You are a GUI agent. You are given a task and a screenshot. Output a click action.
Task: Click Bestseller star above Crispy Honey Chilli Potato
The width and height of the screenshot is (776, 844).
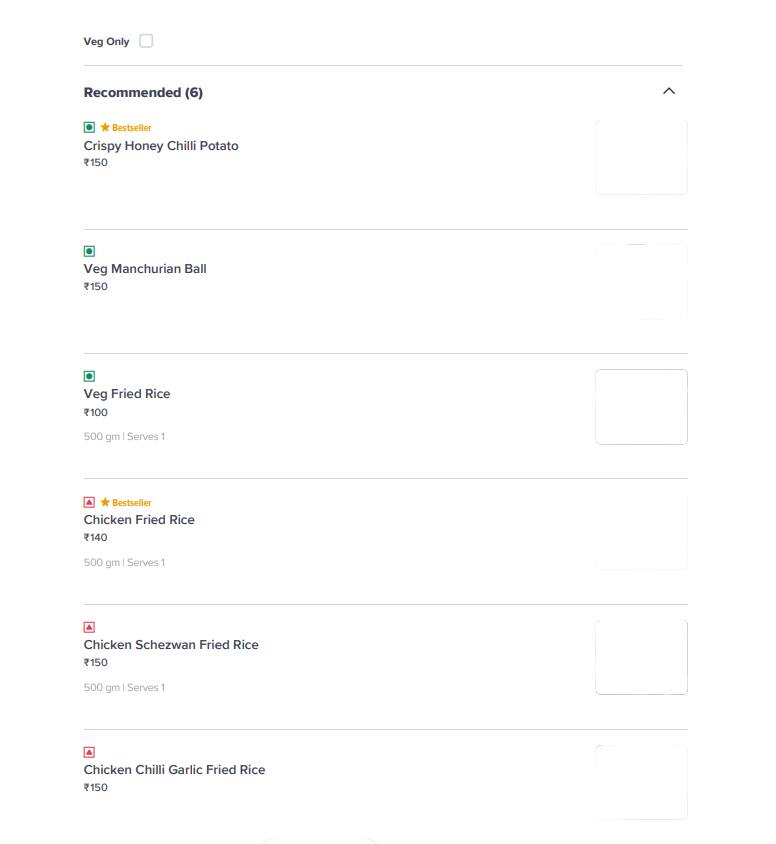[x=105, y=127]
